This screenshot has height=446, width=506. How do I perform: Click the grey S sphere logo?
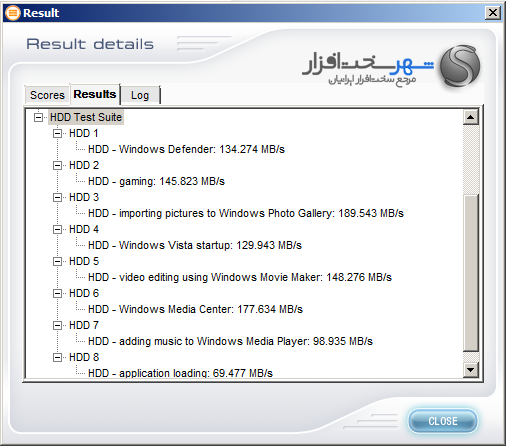pos(460,66)
